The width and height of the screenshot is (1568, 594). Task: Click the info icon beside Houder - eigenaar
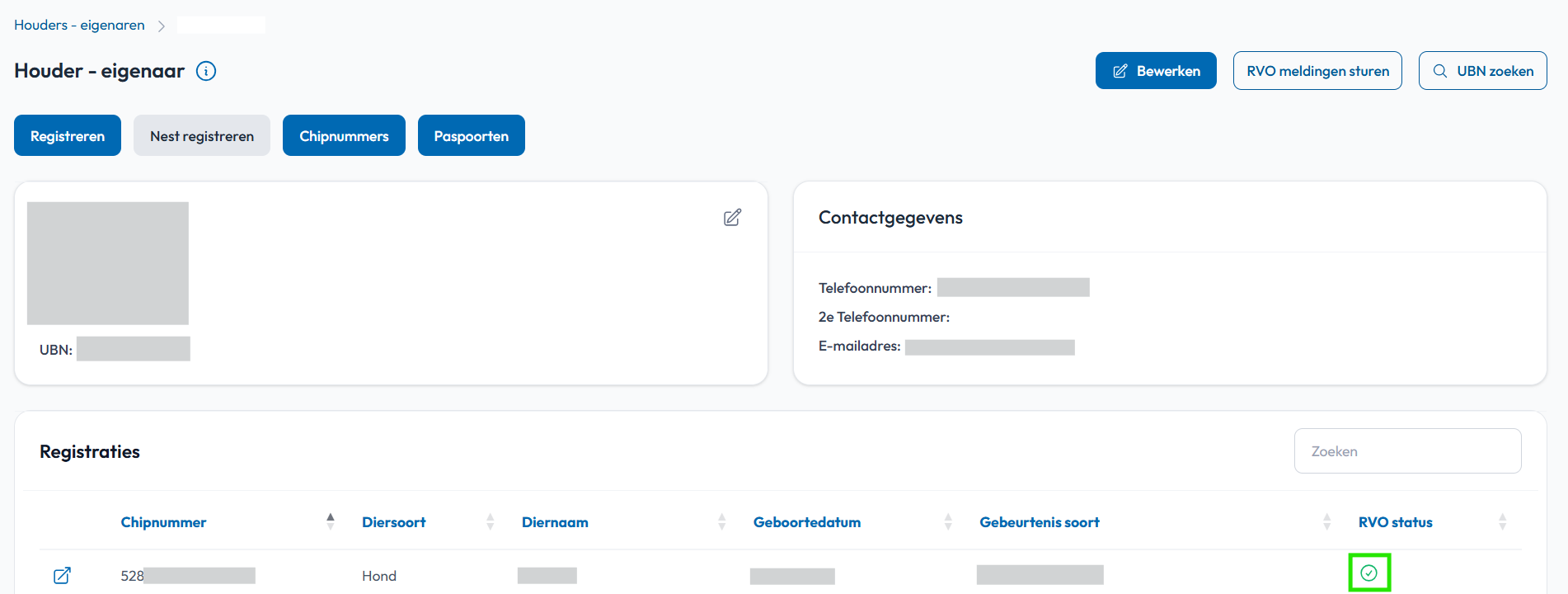[x=206, y=71]
